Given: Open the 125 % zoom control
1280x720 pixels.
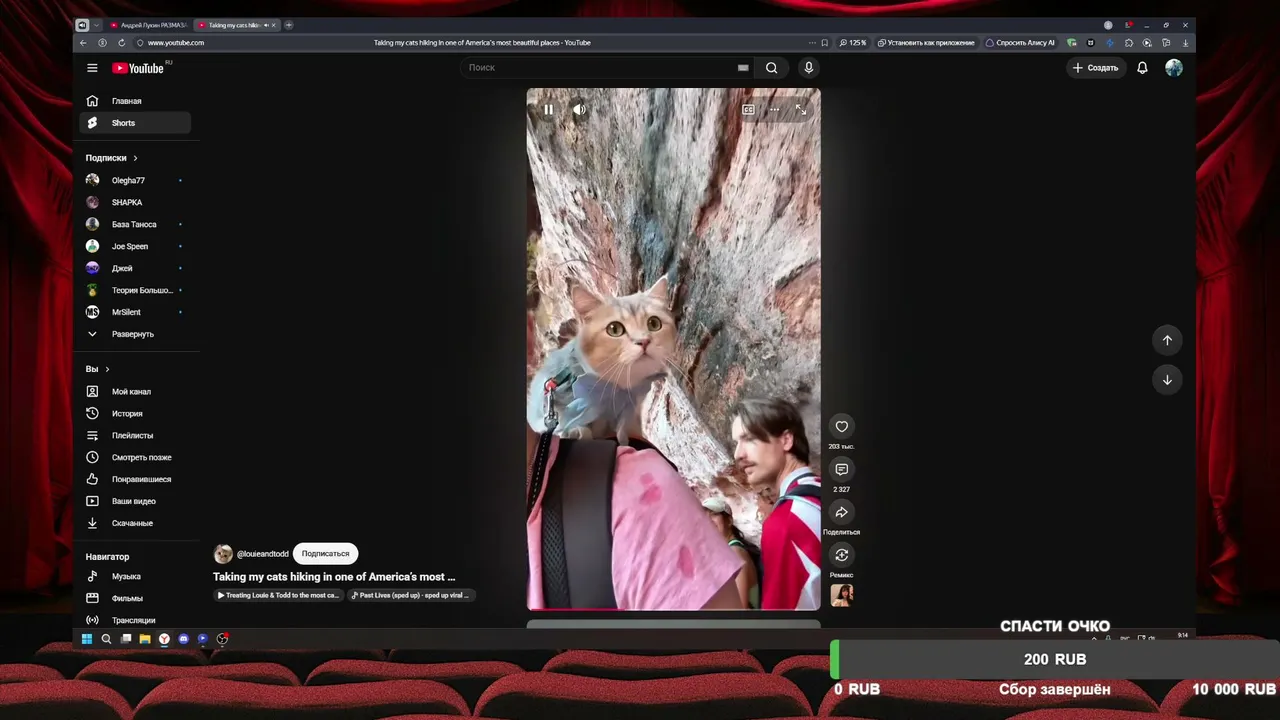Looking at the screenshot, I should tap(853, 43).
